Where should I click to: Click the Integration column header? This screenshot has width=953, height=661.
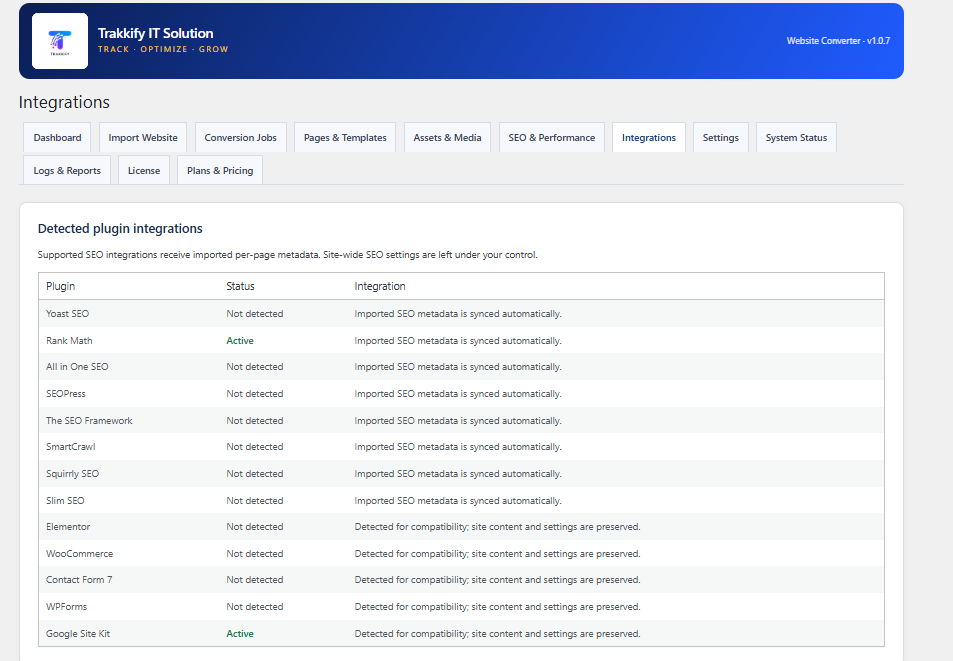tap(380, 286)
